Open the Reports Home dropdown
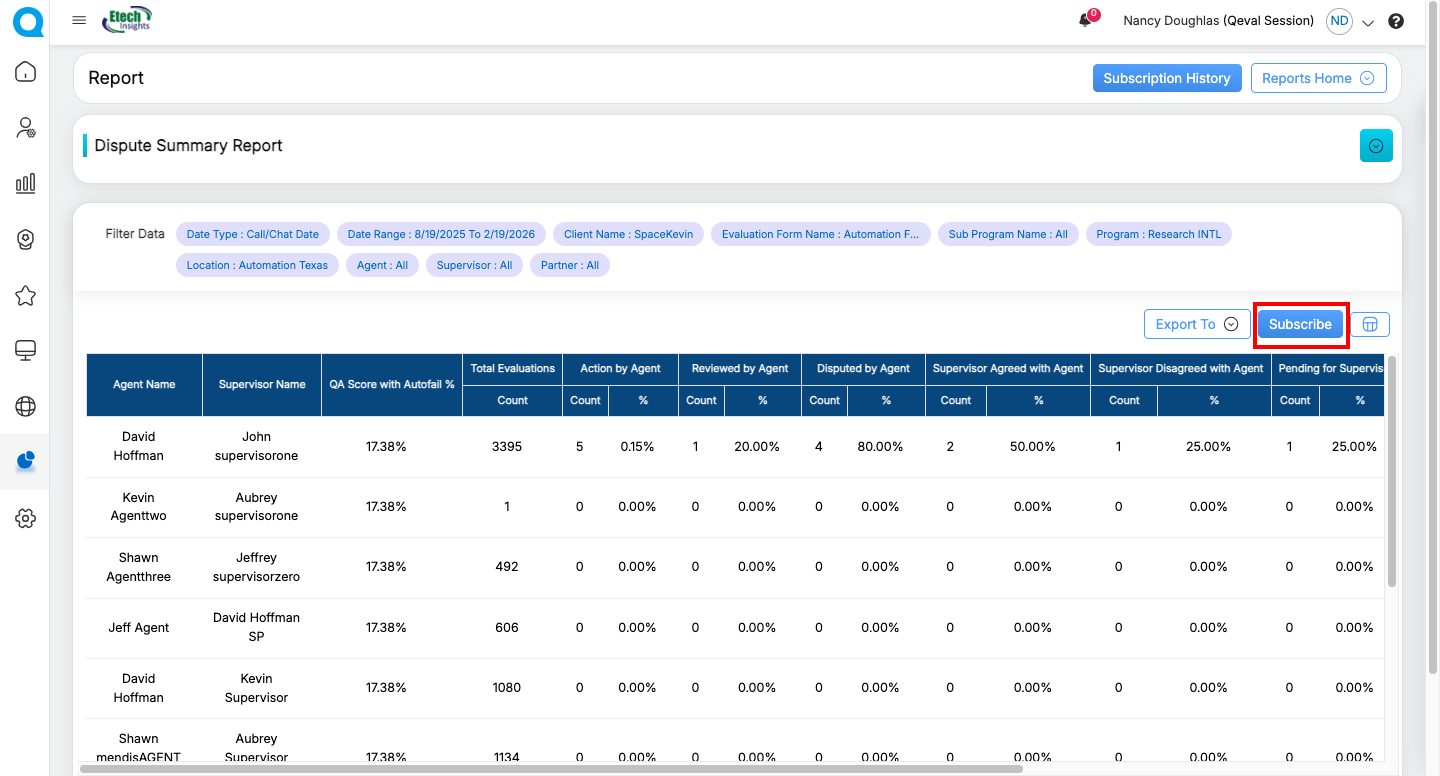 (1318, 78)
